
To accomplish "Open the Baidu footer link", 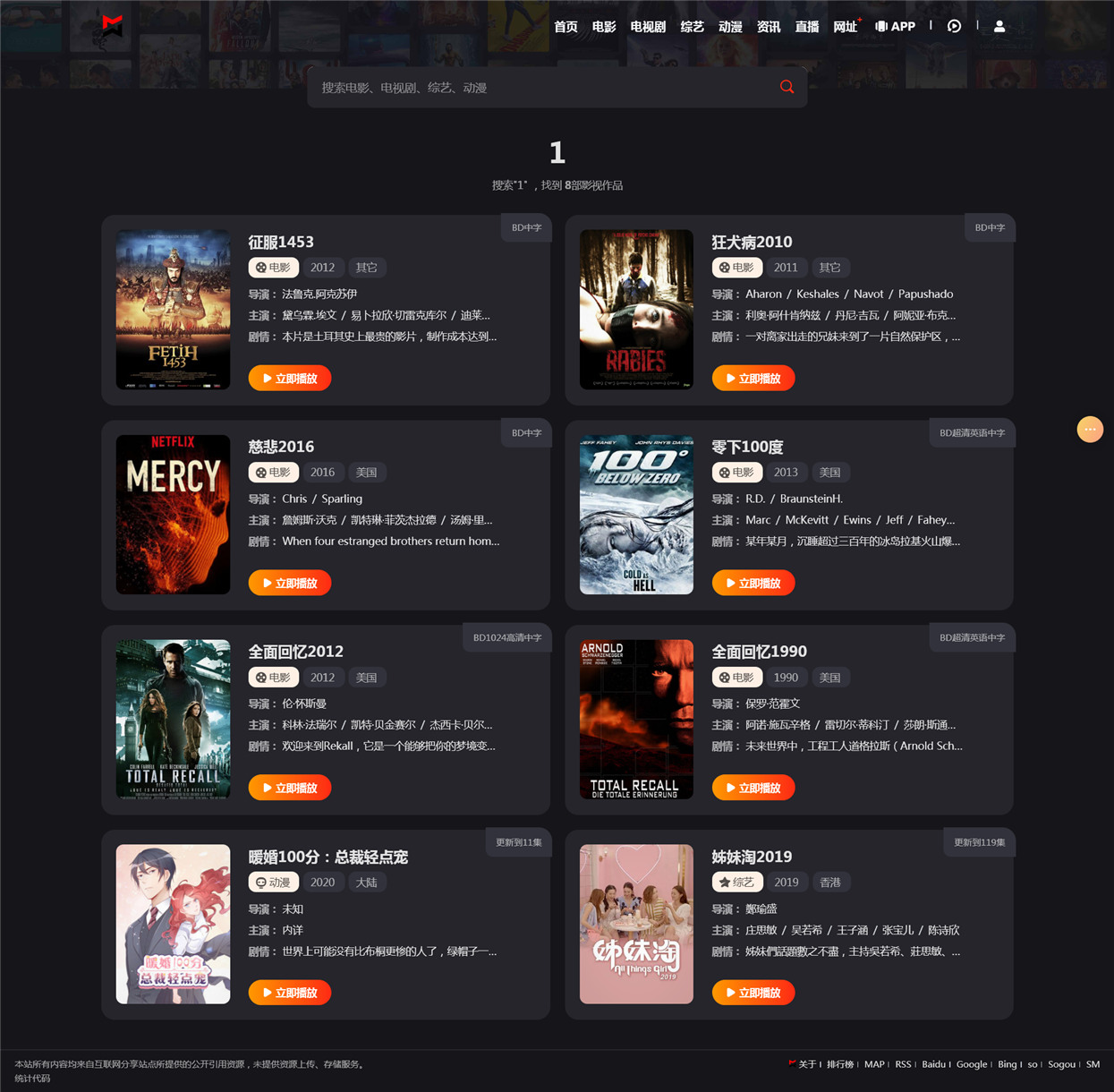I will [x=933, y=1064].
